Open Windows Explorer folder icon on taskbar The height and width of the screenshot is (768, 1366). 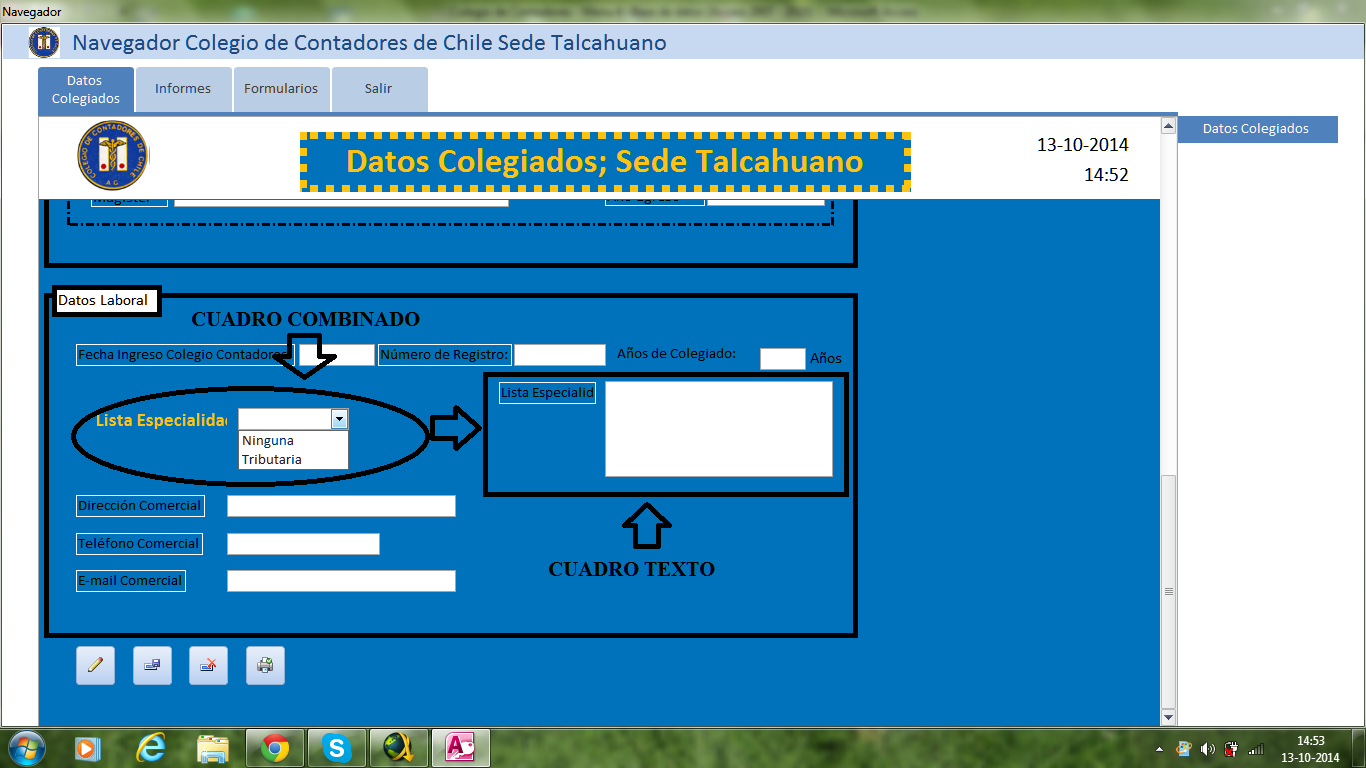point(213,748)
